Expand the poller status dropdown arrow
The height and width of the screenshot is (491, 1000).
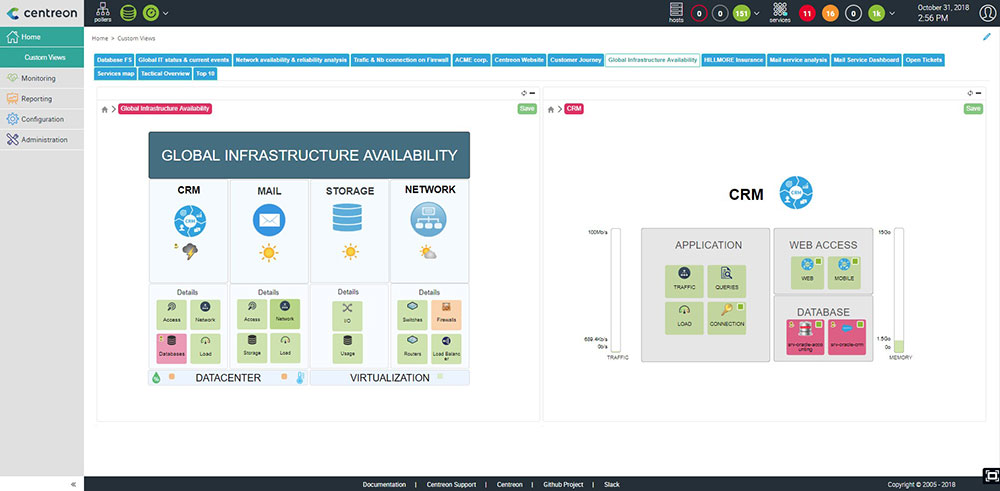pyautogui.click(x=165, y=14)
